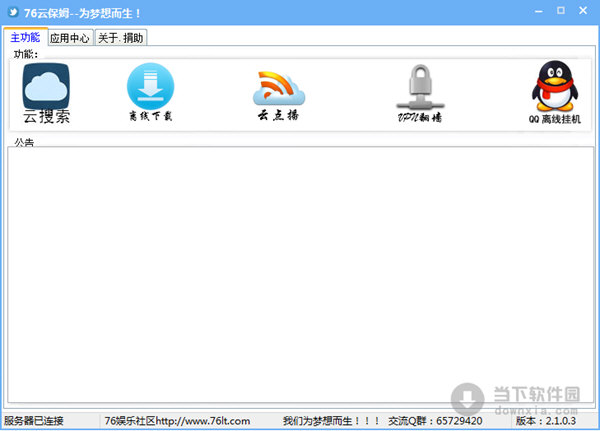Click the 公告 section label
Image resolution: width=600 pixels, height=431 pixels.
[24, 142]
